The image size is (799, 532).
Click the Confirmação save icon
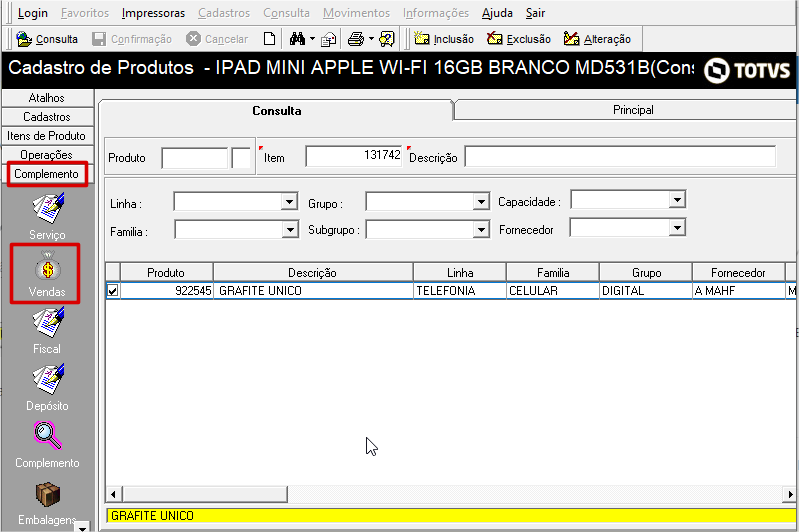(99, 39)
